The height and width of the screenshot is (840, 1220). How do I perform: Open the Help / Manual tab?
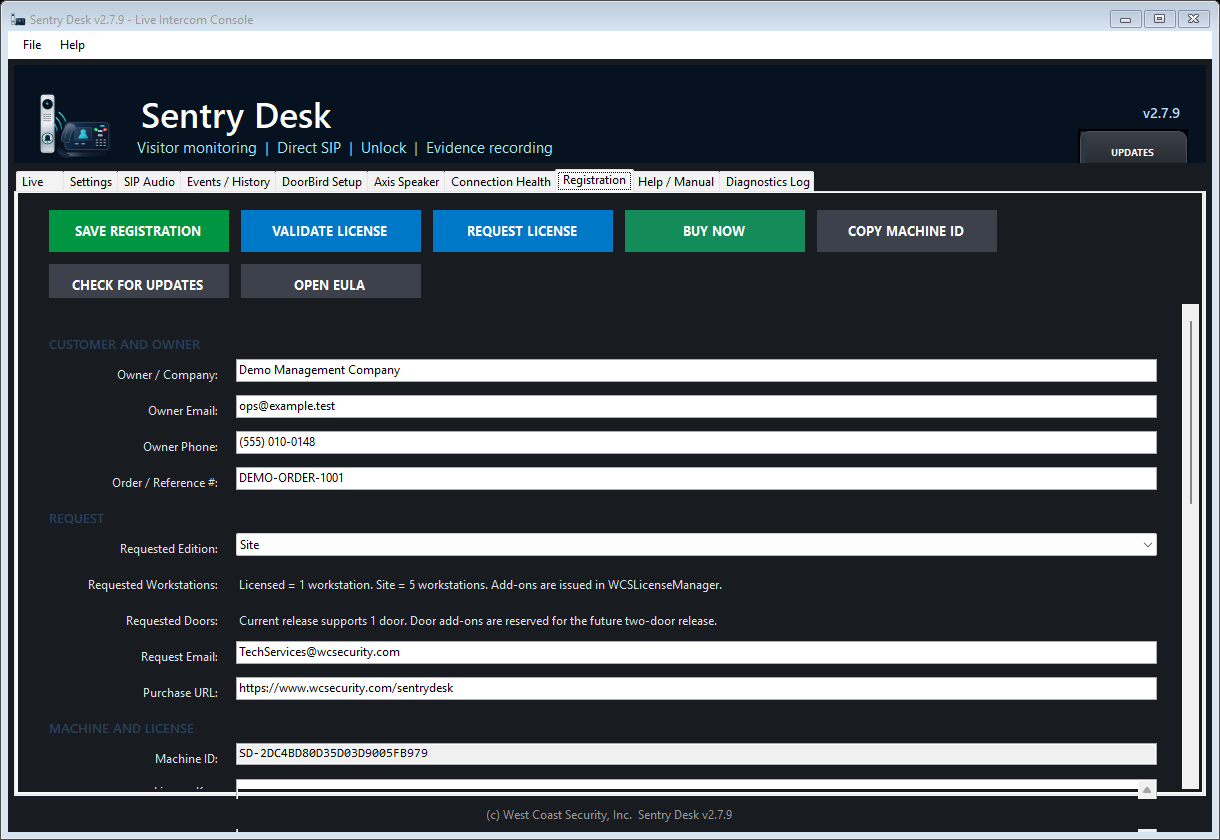pyautogui.click(x=676, y=182)
